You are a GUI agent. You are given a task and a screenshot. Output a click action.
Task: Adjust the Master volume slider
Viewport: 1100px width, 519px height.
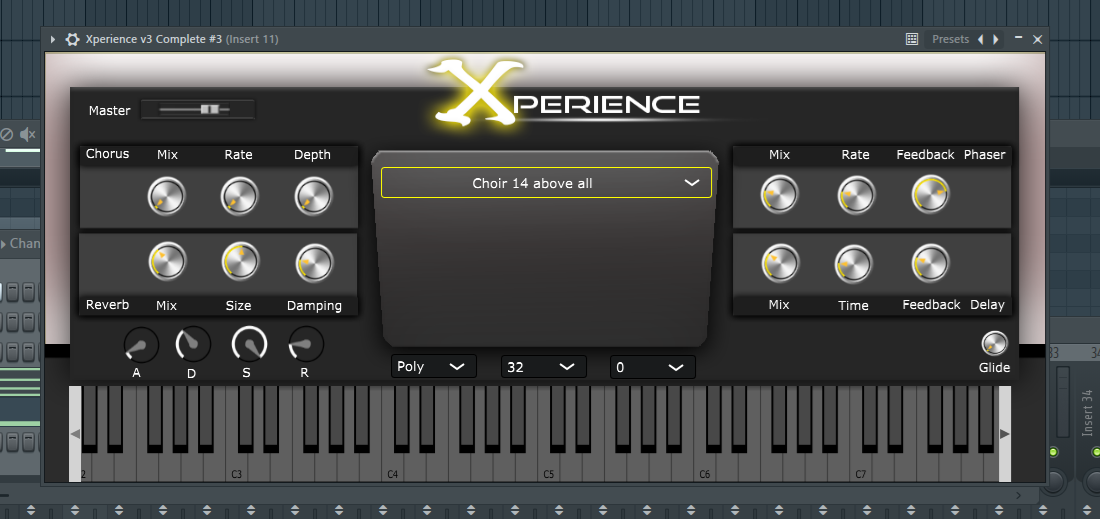pyautogui.click(x=198, y=109)
